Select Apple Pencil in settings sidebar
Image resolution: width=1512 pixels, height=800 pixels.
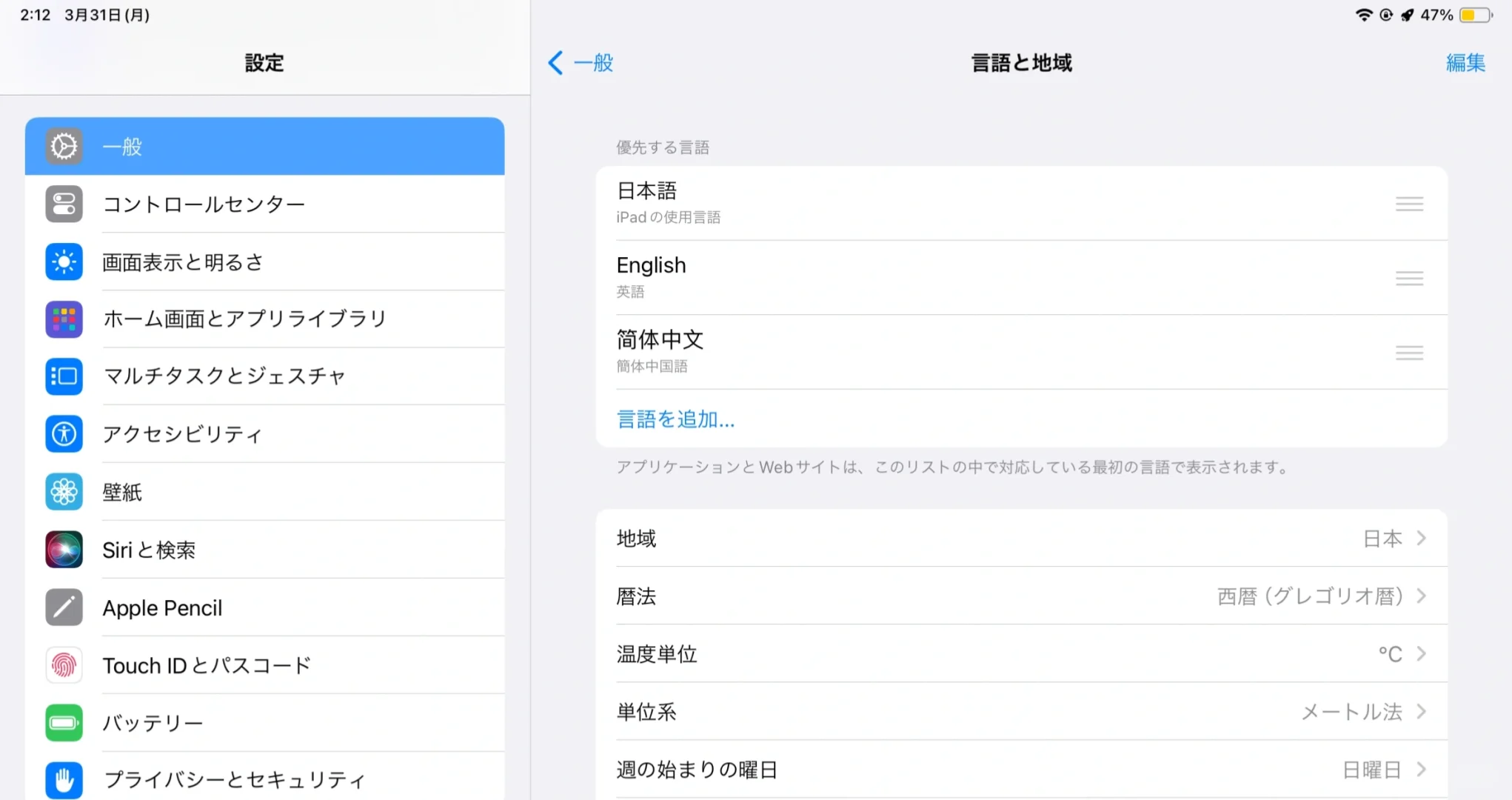(264, 607)
